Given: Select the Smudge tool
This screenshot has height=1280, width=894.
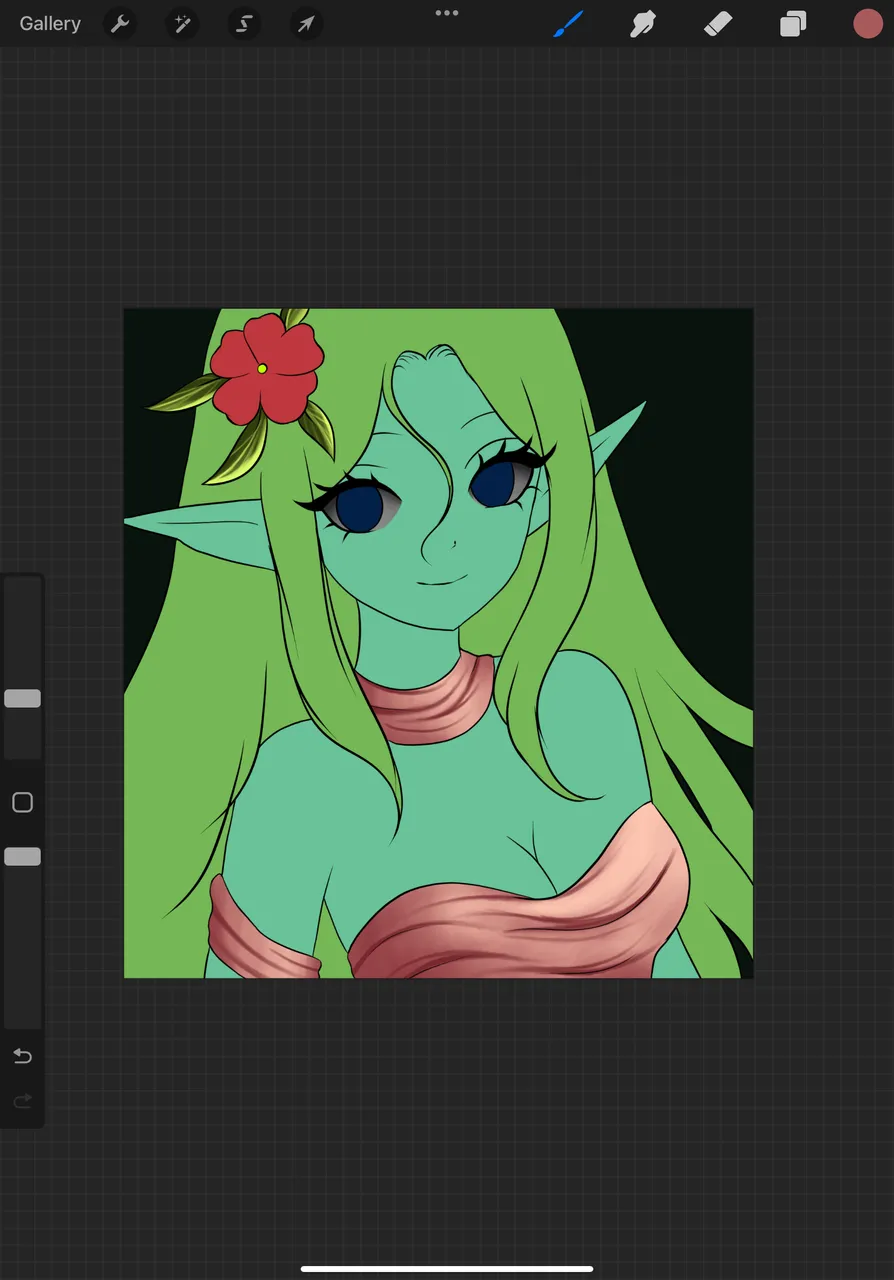Looking at the screenshot, I should click(x=643, y=24).
